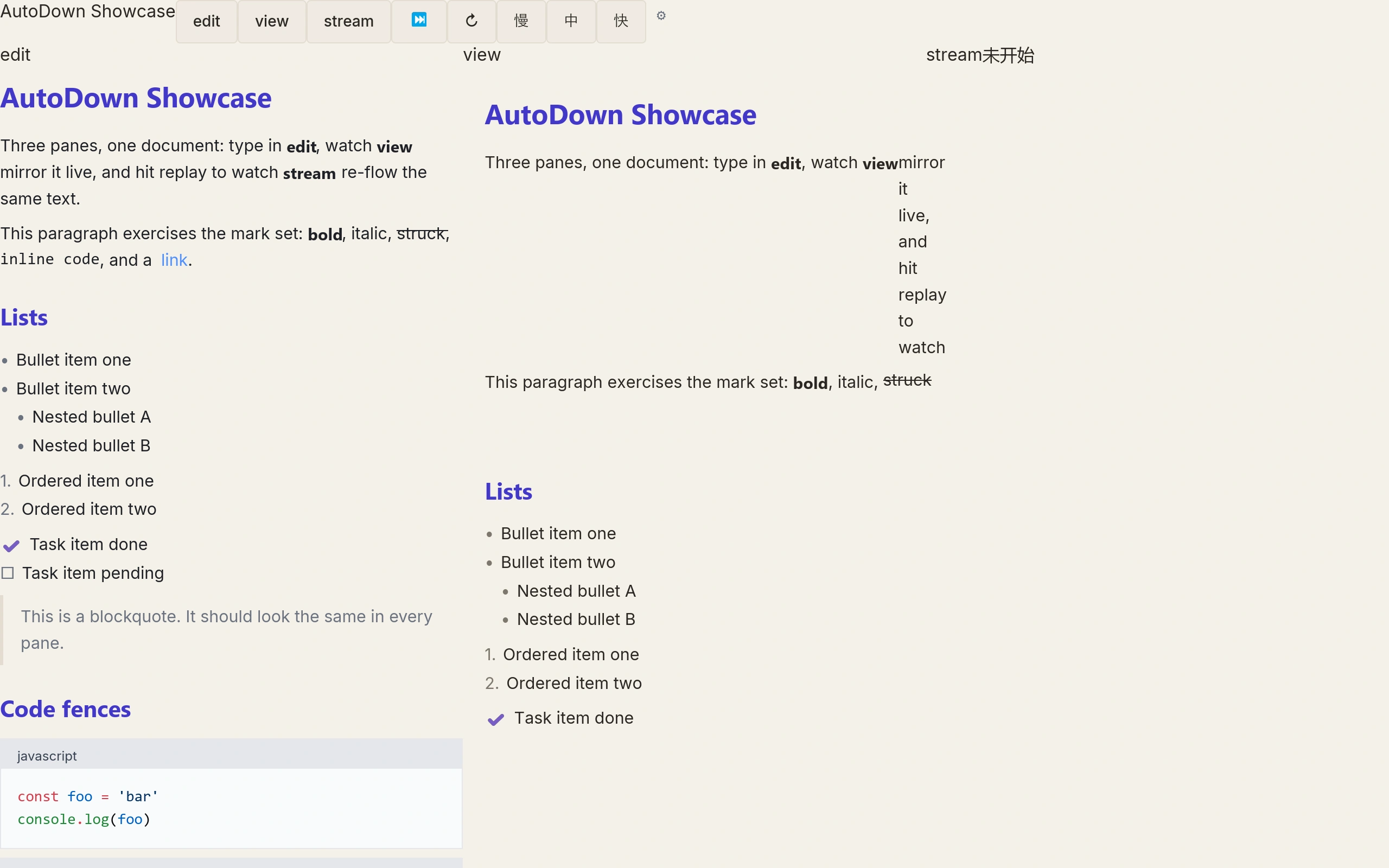The image size is (1389, 868).
Task: Click the 'AutoDown Showcase' title at top left
Action: click(x=88, y=11)
